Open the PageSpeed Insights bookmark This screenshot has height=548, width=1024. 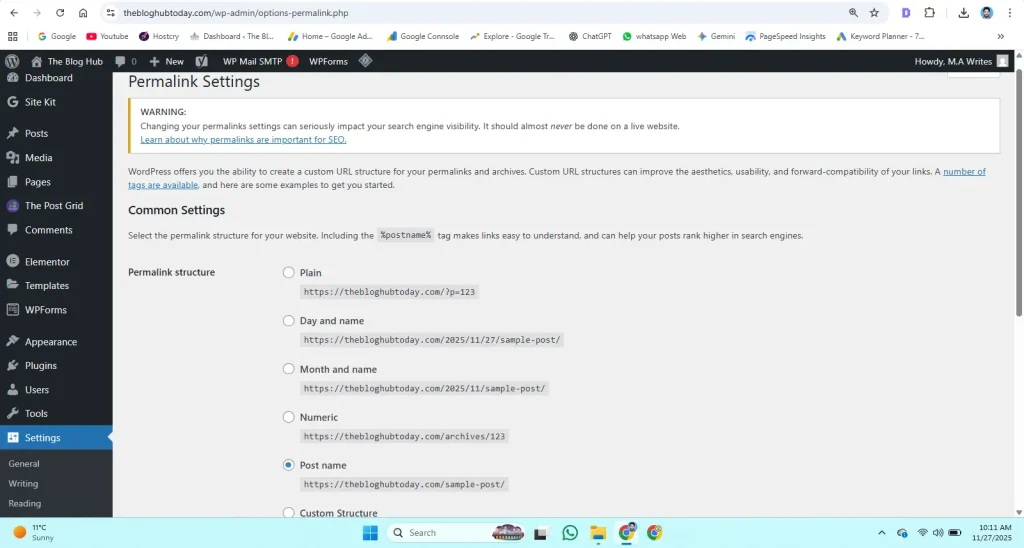786,37
